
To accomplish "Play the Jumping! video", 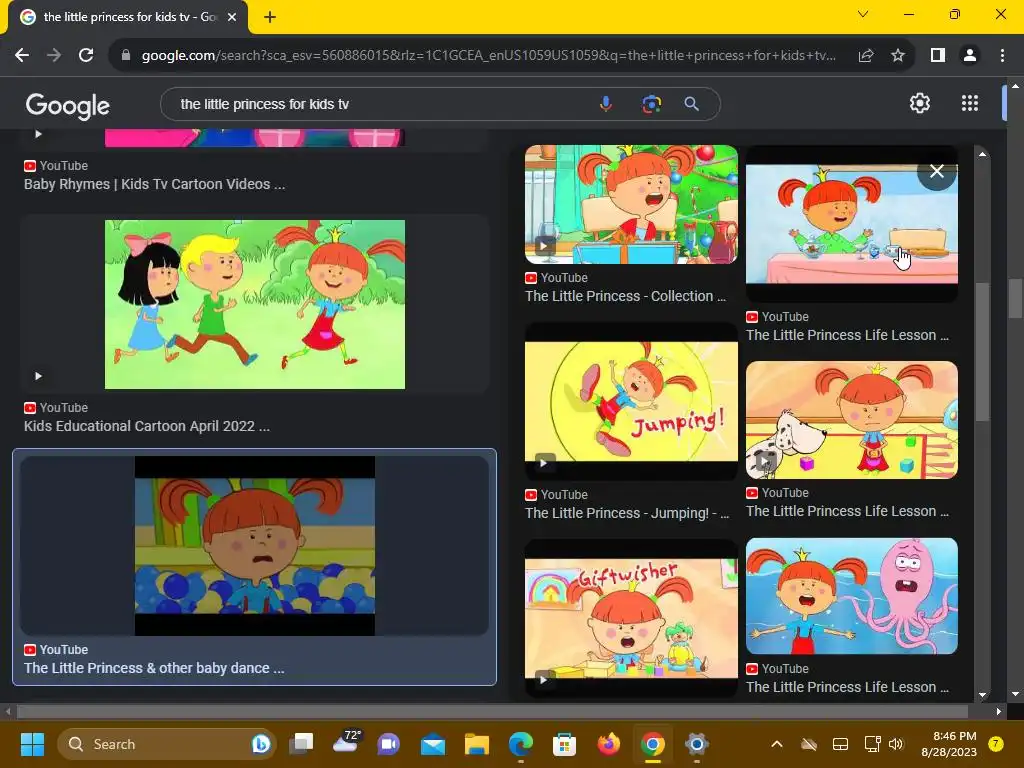I will (543, 463).
